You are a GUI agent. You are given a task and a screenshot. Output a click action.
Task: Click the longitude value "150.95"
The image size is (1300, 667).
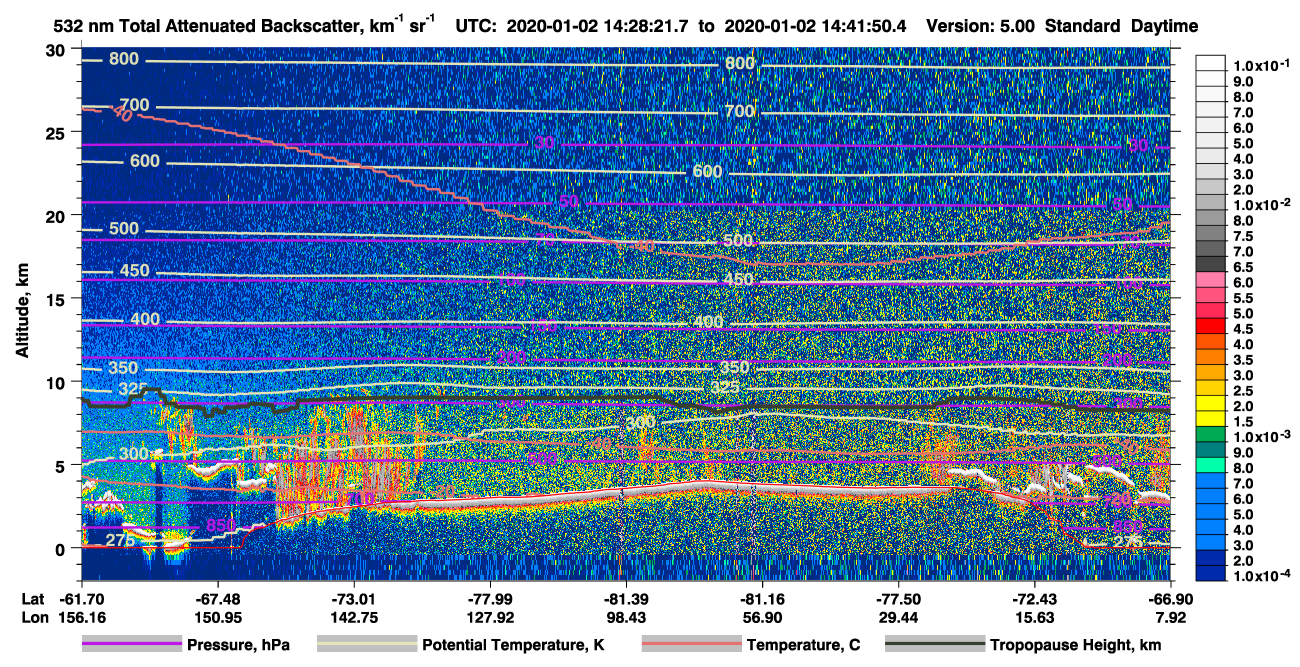[x=217, y=617]
